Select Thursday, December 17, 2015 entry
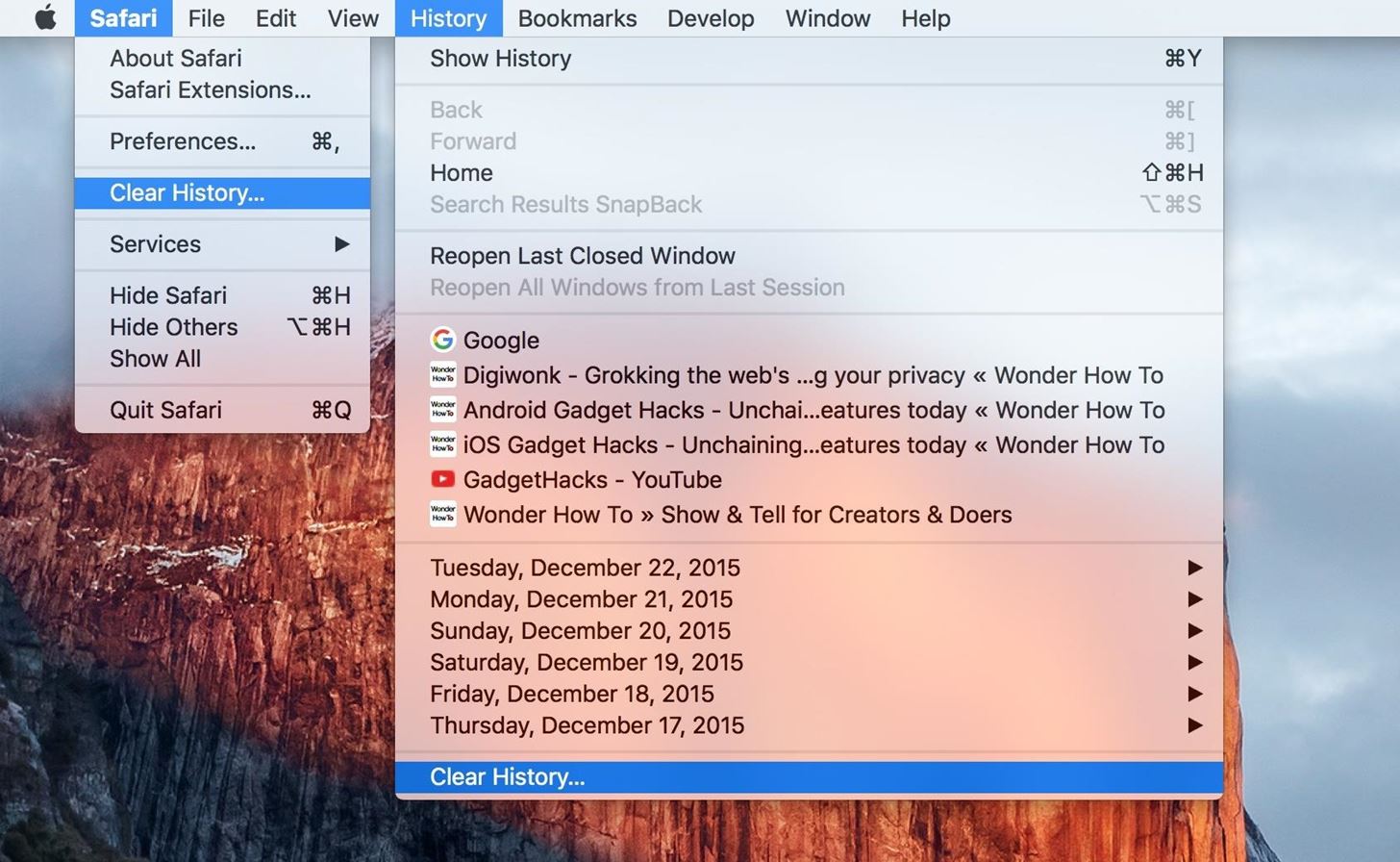The image size is (1400, 862). click(x=809, y=725)
